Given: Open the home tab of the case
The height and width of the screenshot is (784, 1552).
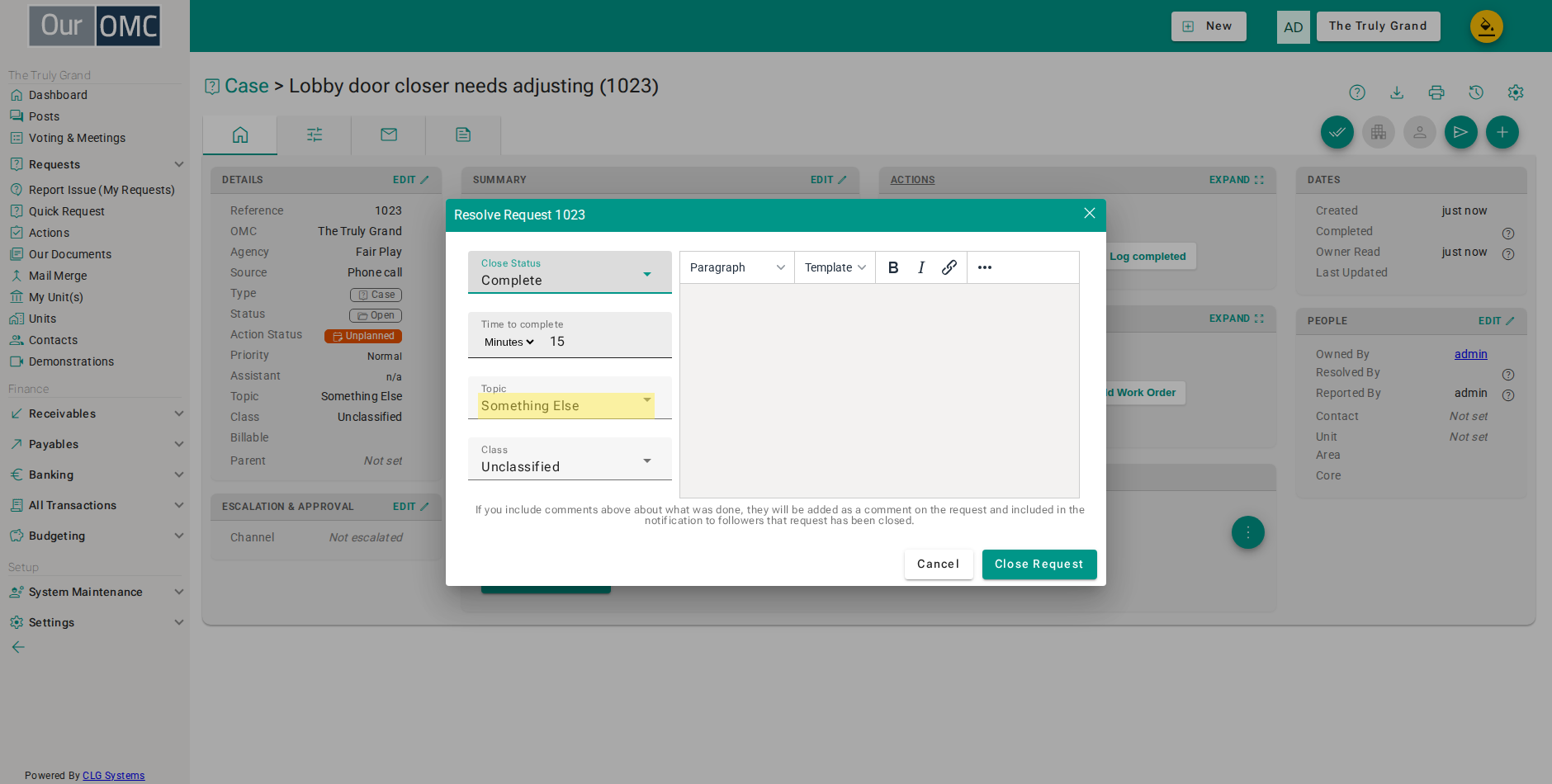Looking at the screenshot, I should (240, 135).
